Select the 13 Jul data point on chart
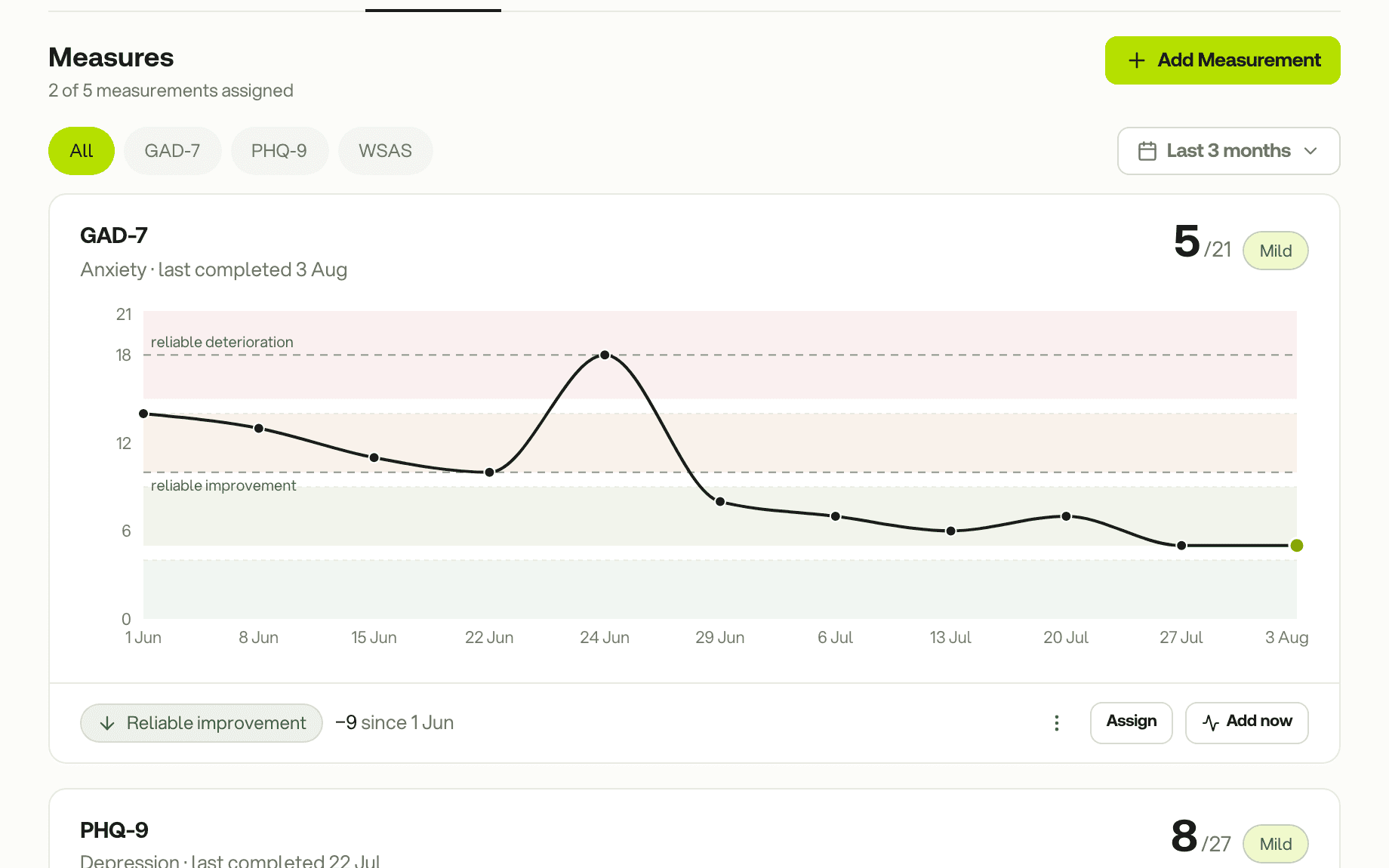1389x868 pixels. 951,531
